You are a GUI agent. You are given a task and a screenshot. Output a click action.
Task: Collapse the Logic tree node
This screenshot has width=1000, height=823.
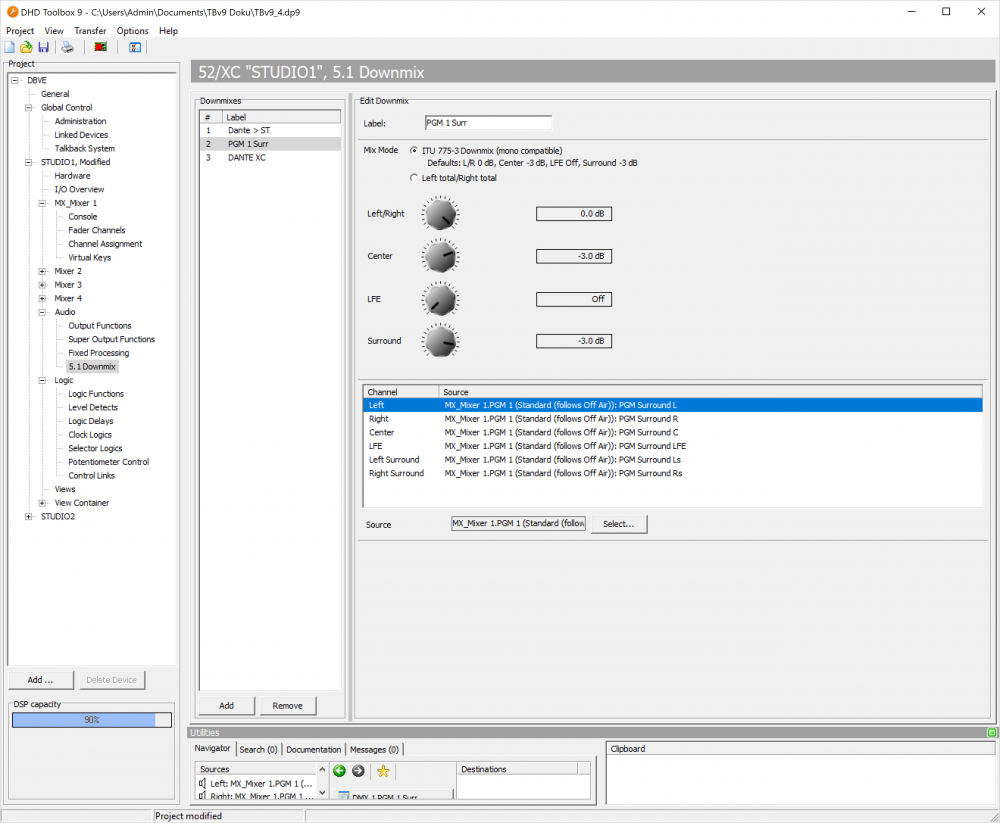click(x=43, y=380)
